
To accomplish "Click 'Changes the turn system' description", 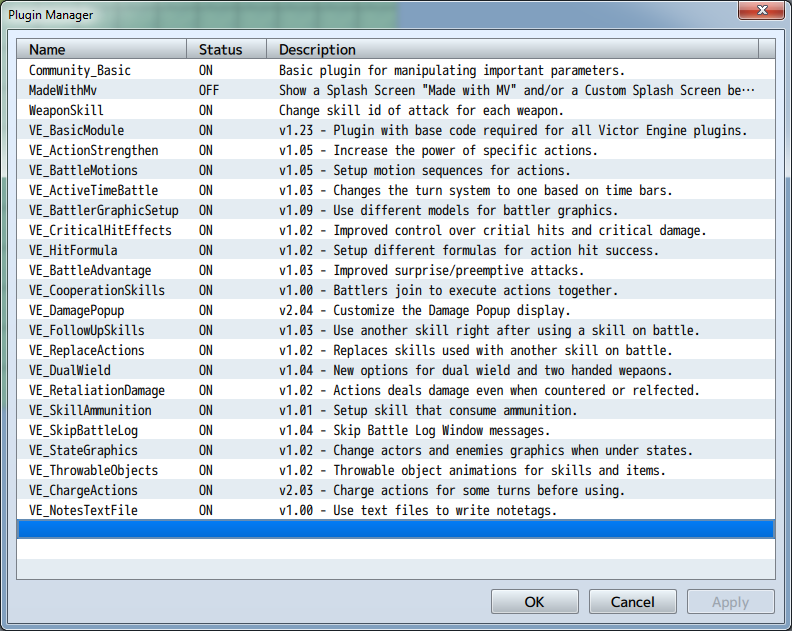I will [476, 190].
